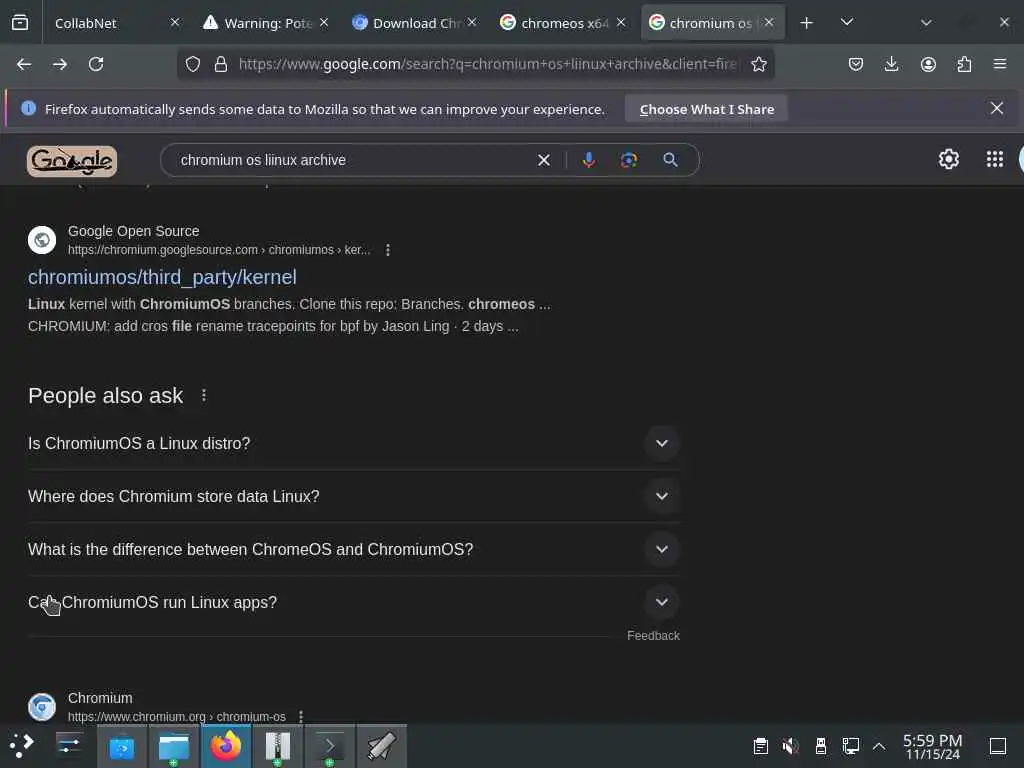Open the KDE application launcher
This screenshot has height=768, width=1024.
[21, 746]
